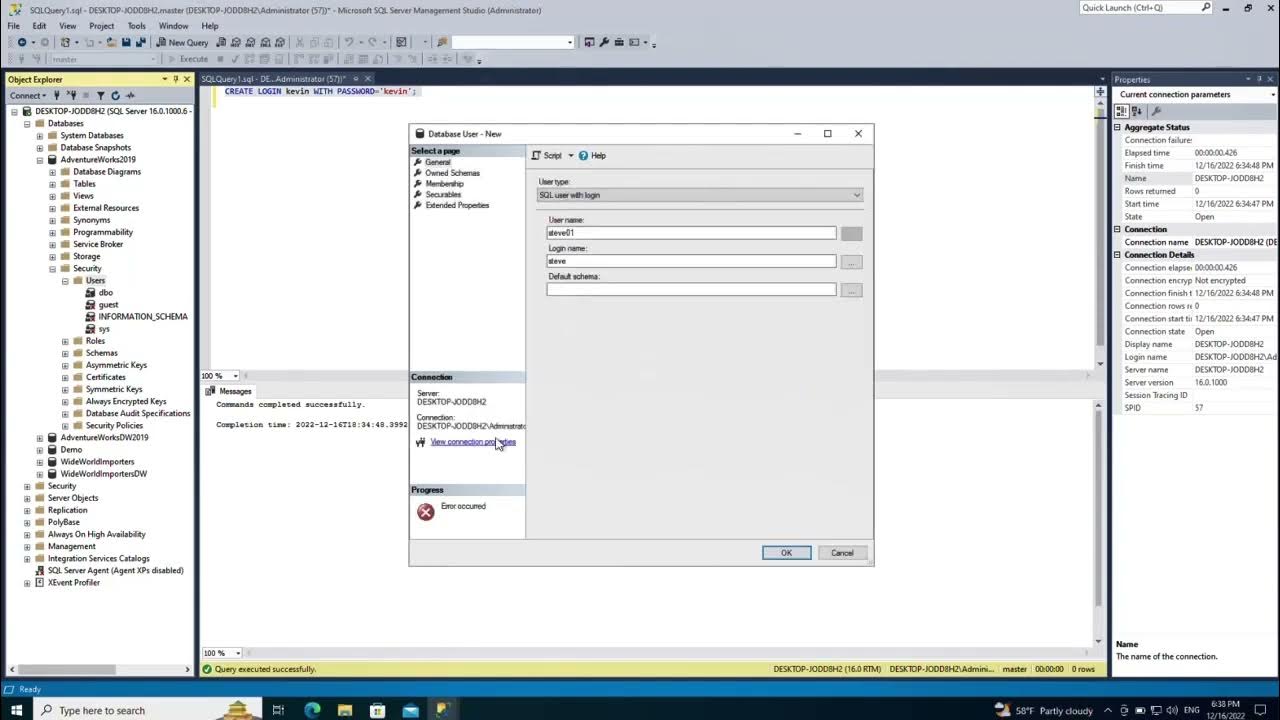Viewport: 1280px width, 720px height.
Task: Select AdventureWorksDW2019 database
Action: pyautogui.click(x=104, y=438)
